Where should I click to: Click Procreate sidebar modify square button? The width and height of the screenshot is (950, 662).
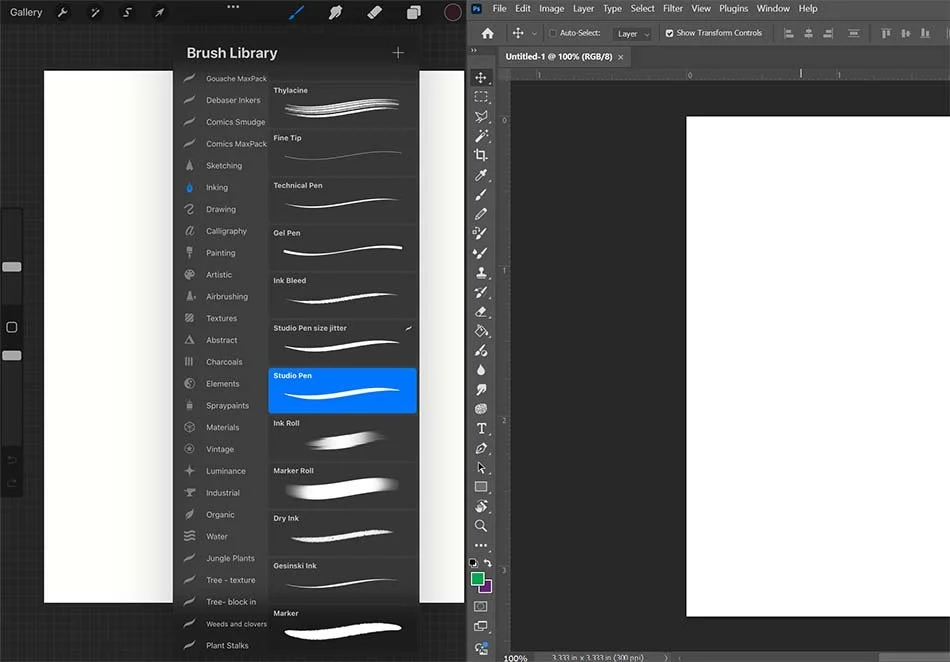[12, 327]
